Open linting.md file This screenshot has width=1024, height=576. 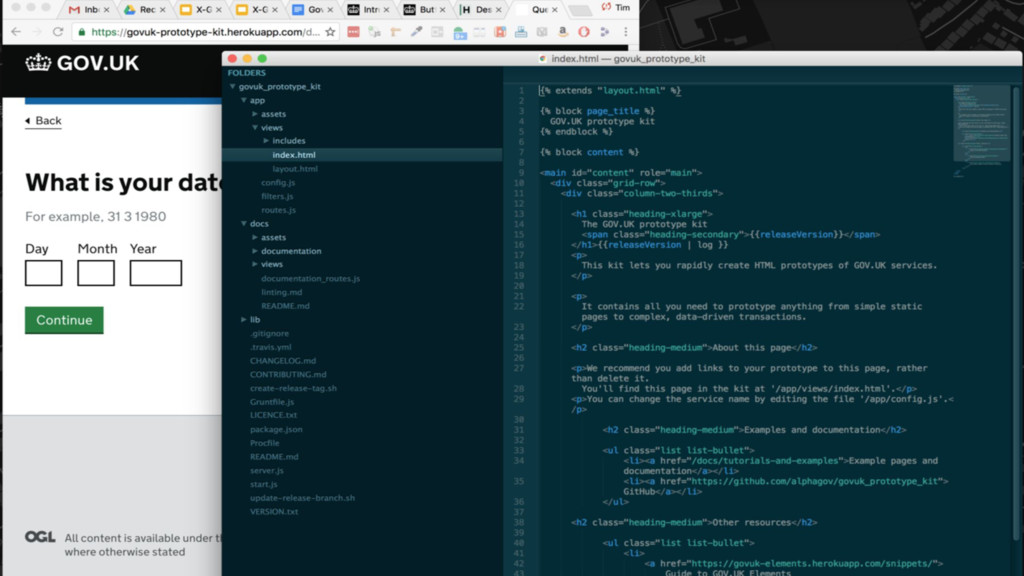[281, 292]
